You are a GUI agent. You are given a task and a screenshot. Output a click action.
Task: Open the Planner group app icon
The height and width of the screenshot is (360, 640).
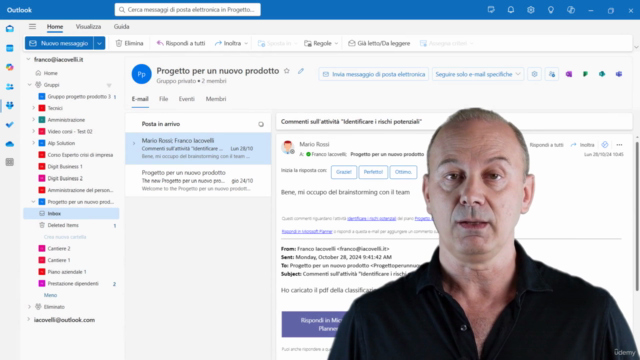[x=585, y=74]
